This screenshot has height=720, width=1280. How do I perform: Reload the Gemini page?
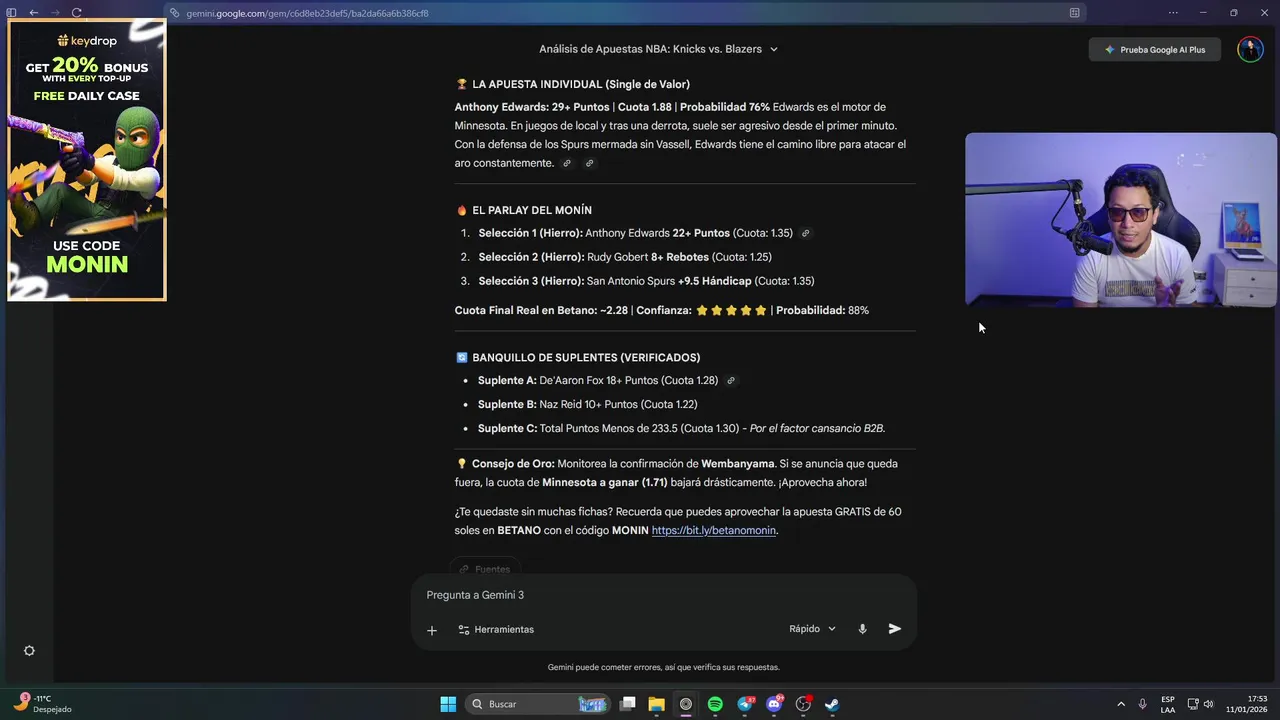76,13
